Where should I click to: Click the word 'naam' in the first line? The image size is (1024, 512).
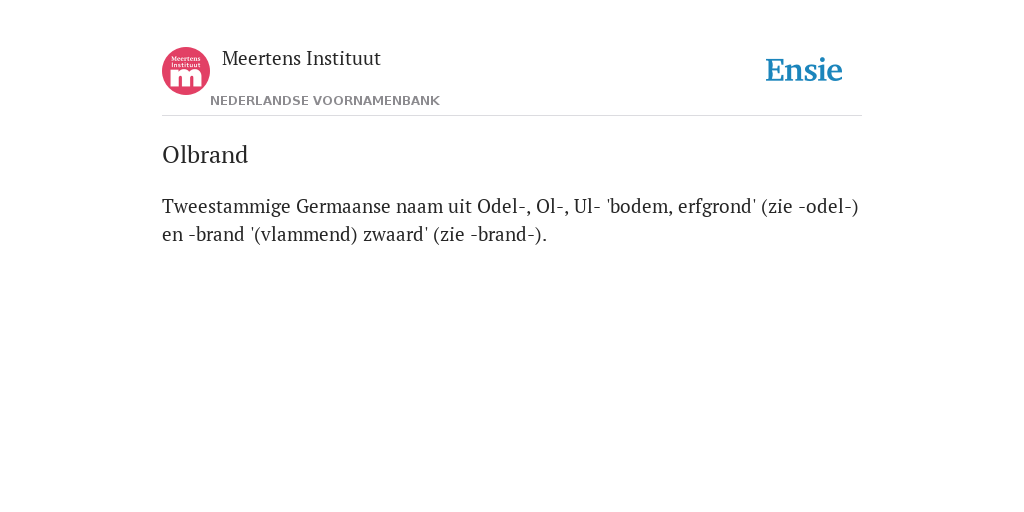pos(419,207)
